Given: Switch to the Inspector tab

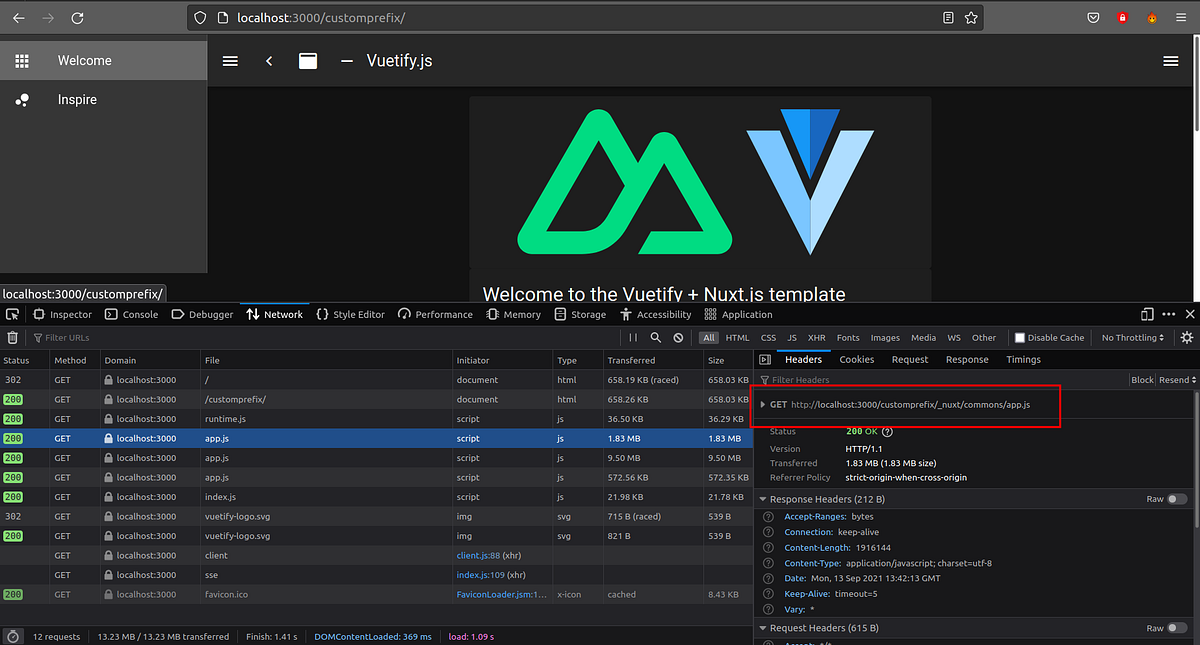Looking at the screenshot, I should tap(63, 314).
